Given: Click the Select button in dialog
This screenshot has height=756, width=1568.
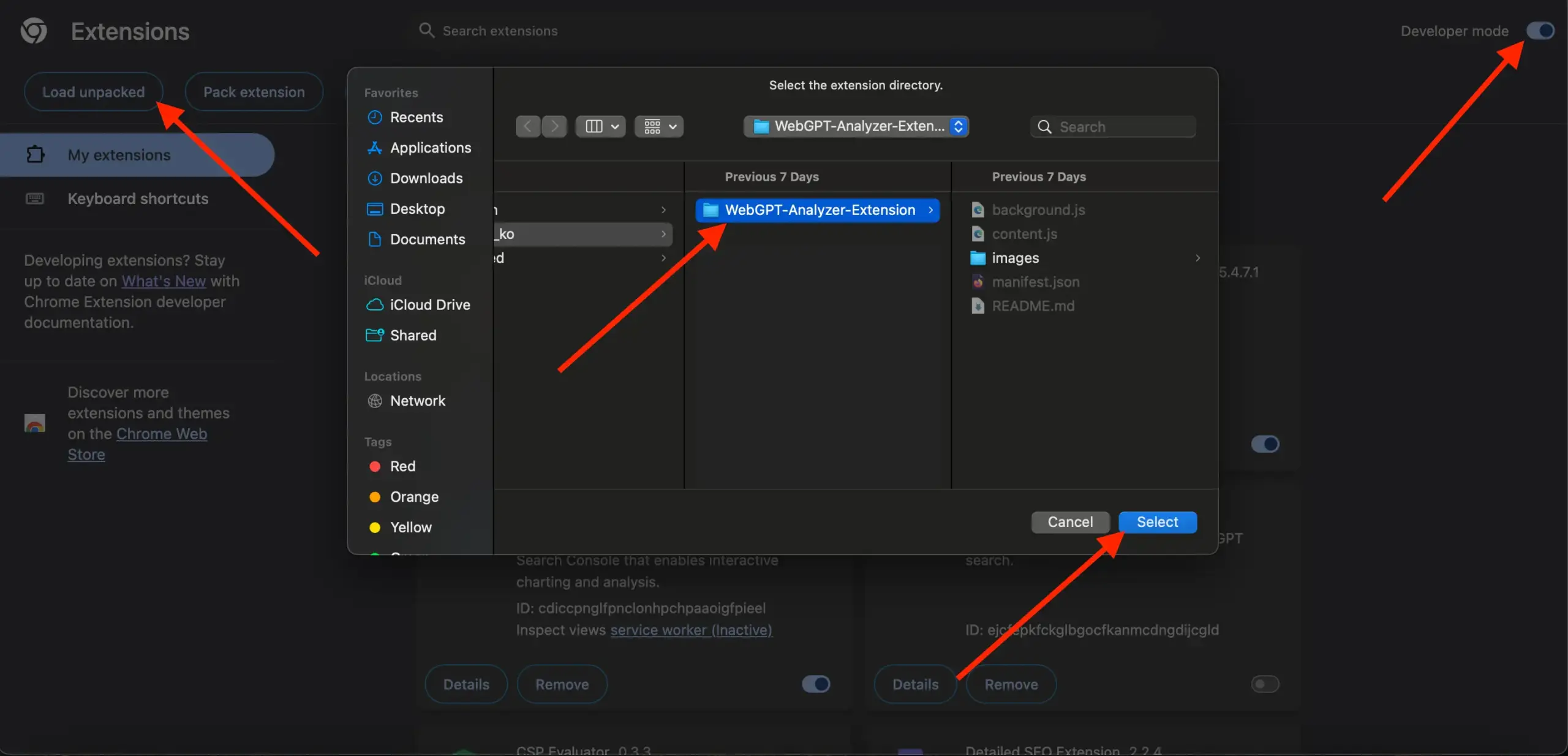Looking at the screenshot, I should (x=1158, y=522).
